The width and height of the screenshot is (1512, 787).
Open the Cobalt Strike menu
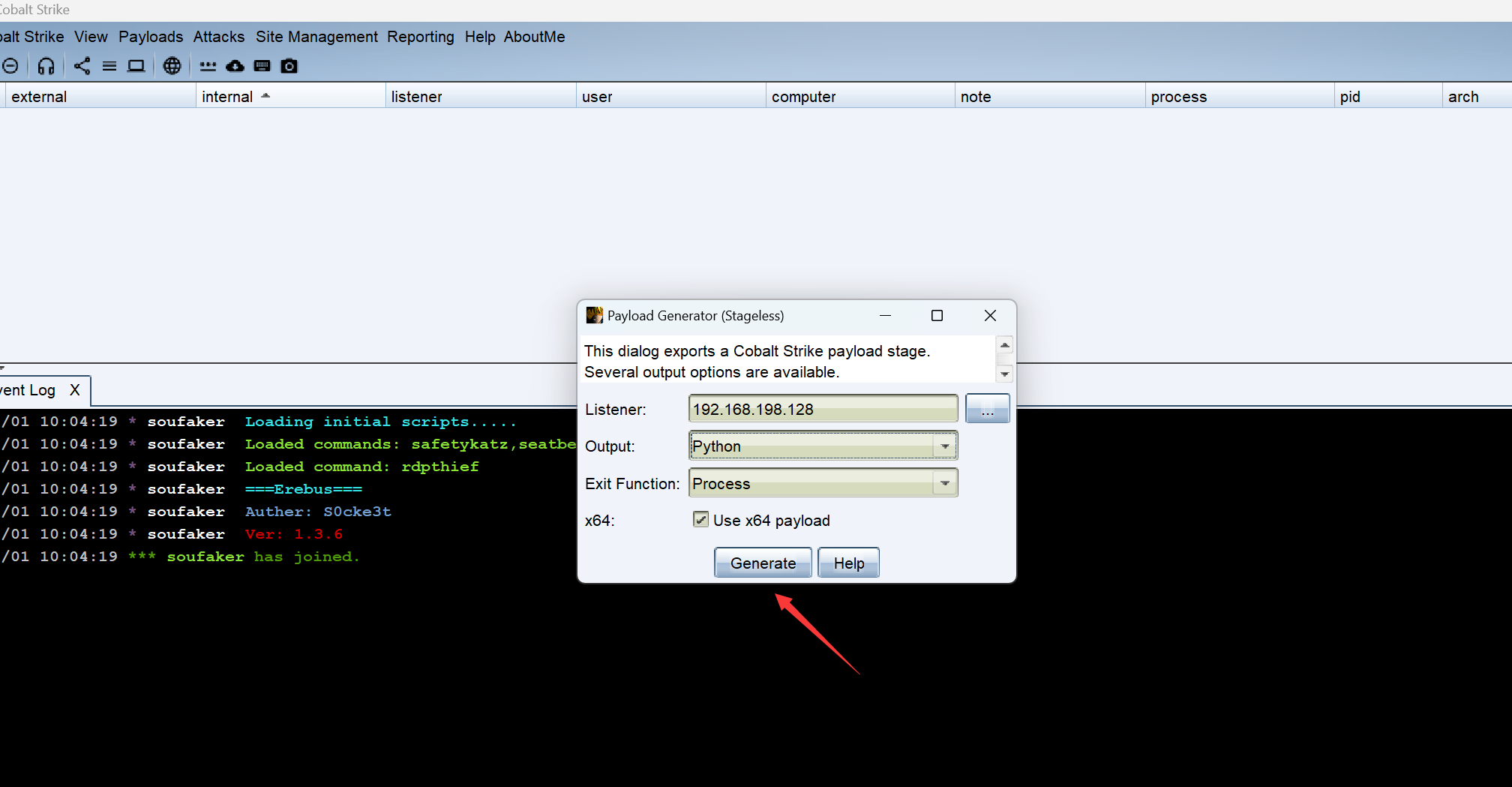click(x=31, y=37)
